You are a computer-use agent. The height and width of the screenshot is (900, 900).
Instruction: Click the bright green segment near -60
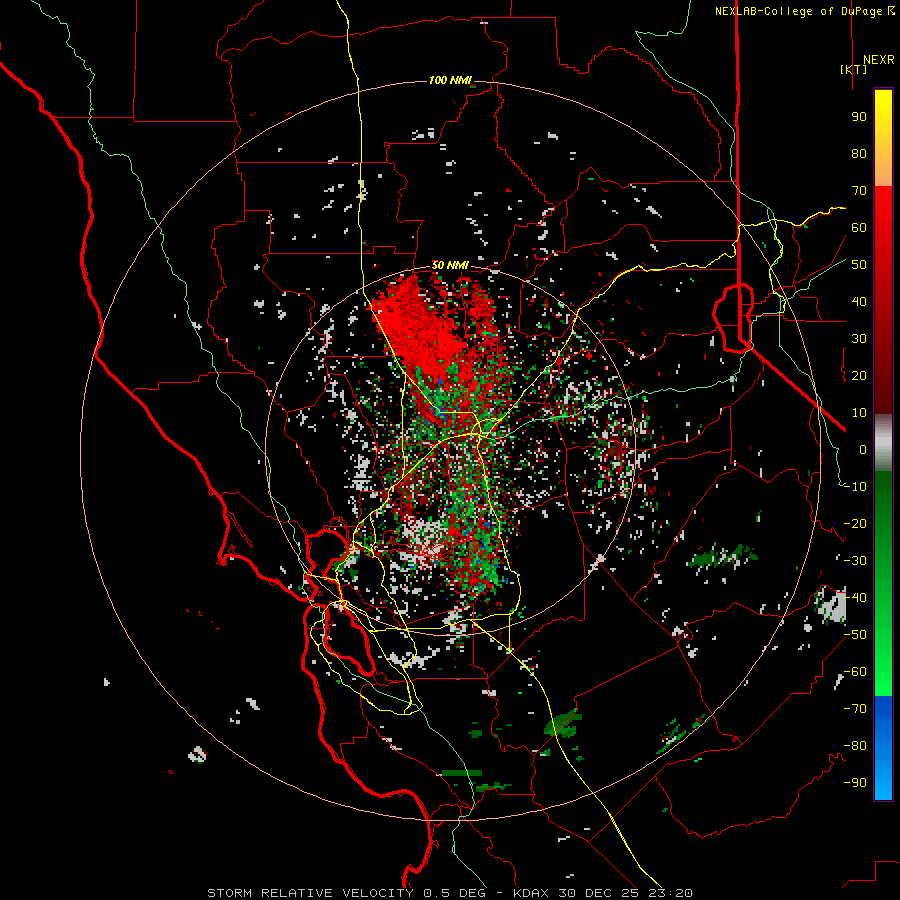883,674
